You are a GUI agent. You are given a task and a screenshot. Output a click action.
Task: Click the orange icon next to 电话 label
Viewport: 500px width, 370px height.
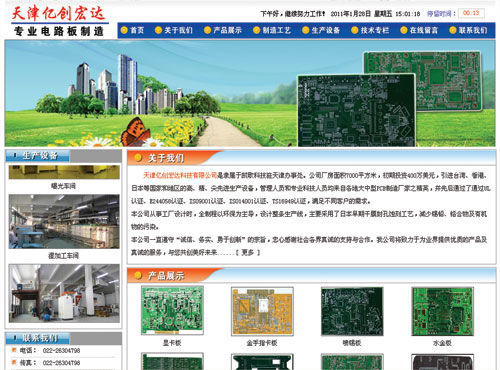click(14, 350)
